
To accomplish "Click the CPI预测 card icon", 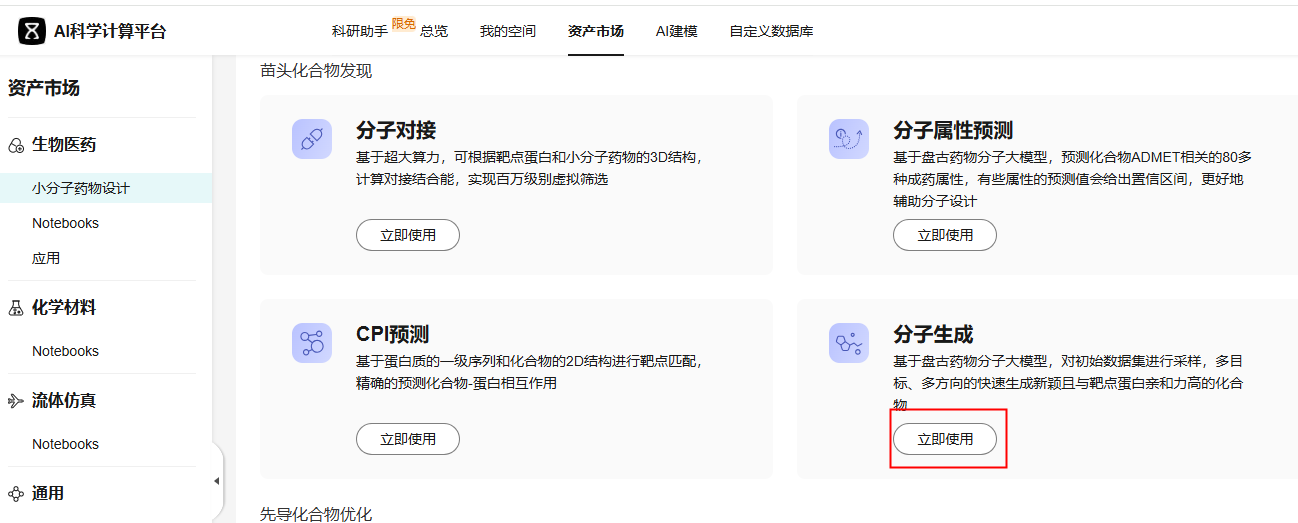I will (312, 343).
